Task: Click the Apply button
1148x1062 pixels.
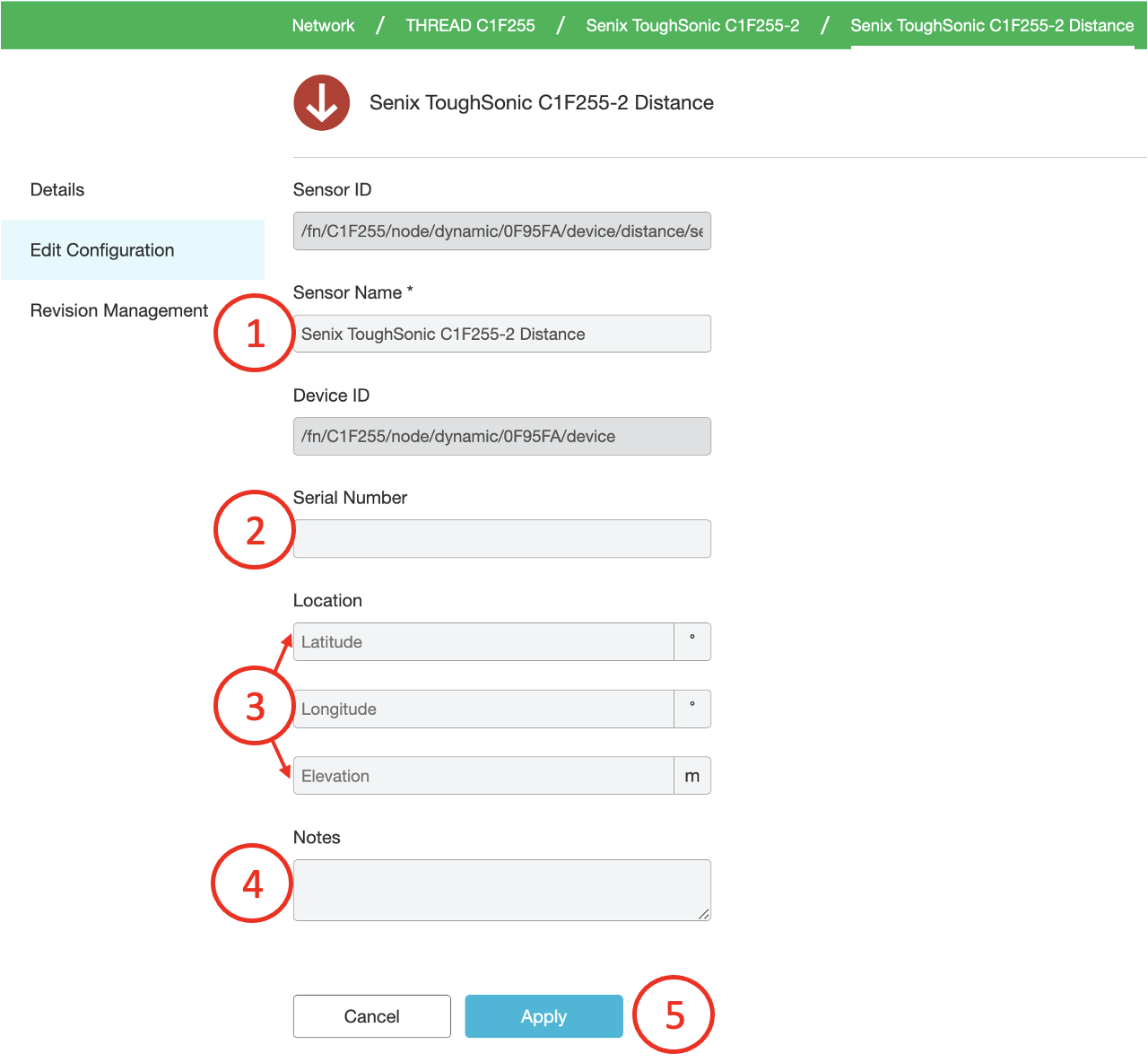Action: click(544, 1016)
